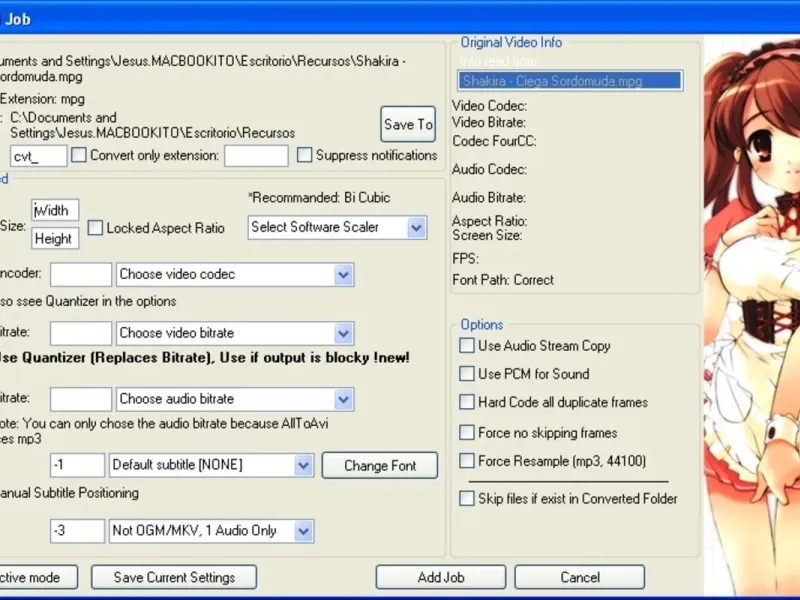The height and width of the screenshot is (600, 800).
Task: Tick Force no skipping frames
Action: [466, 432]
